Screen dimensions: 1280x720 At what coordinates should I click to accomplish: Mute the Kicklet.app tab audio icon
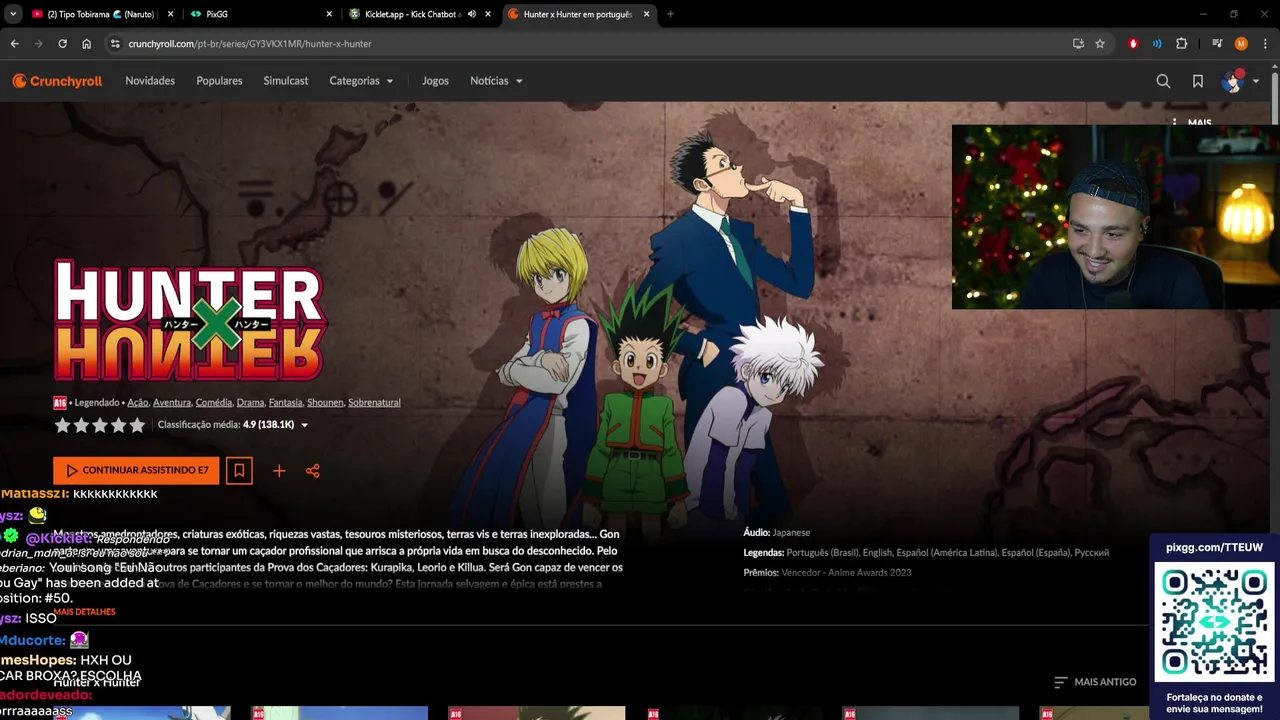[x=472, y=14]
